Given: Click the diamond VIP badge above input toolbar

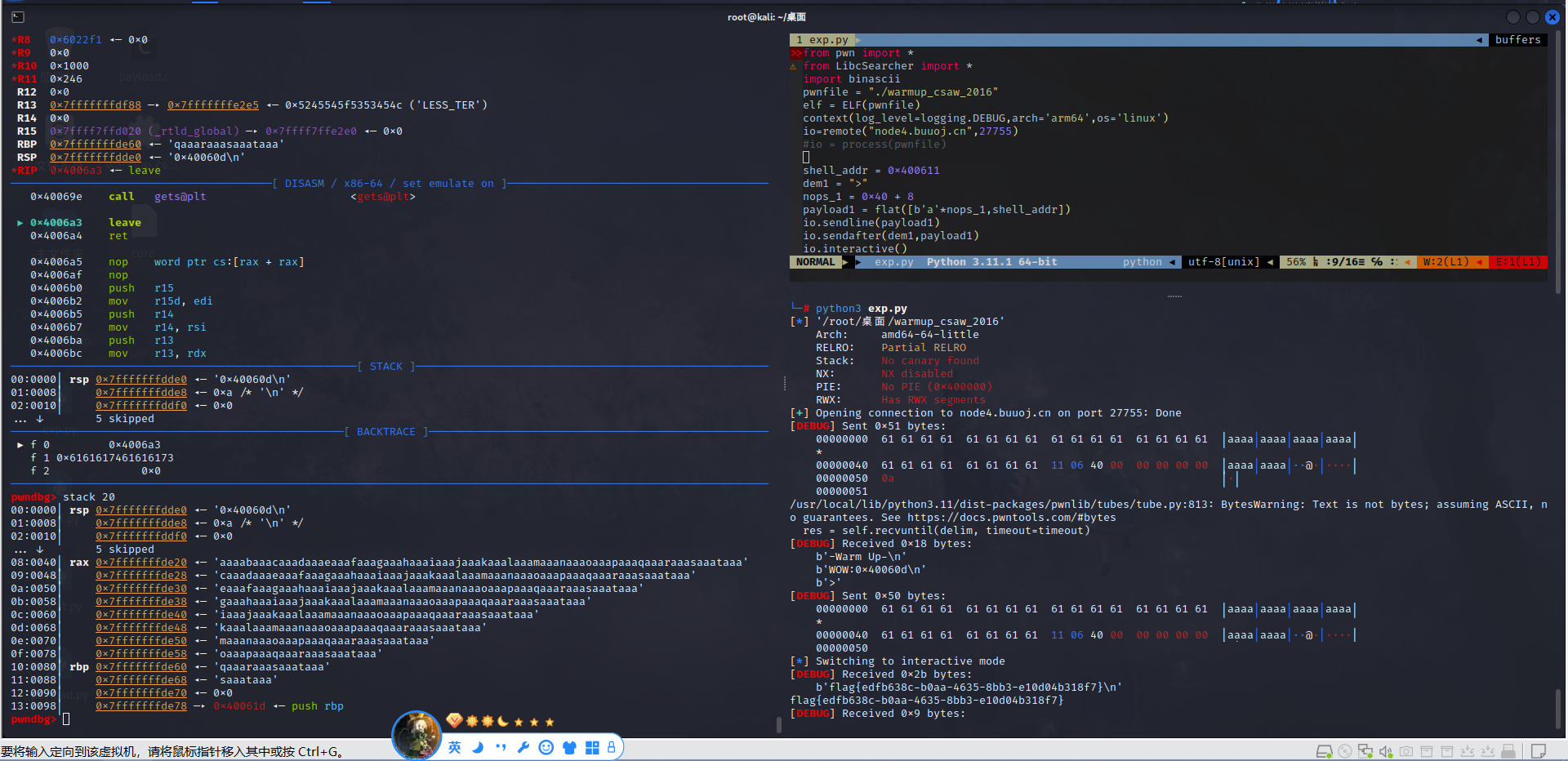Looking at the screenshot, I should [454, 720].
